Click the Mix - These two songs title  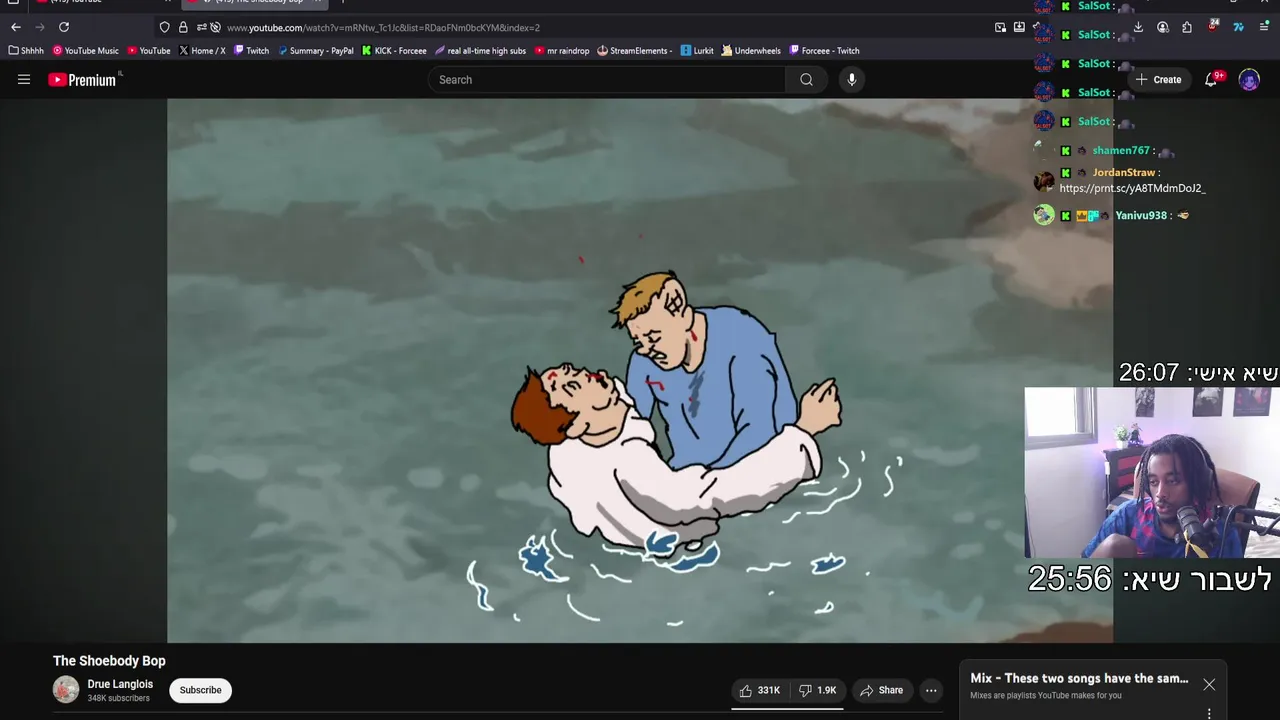[x=1079, y=678]
